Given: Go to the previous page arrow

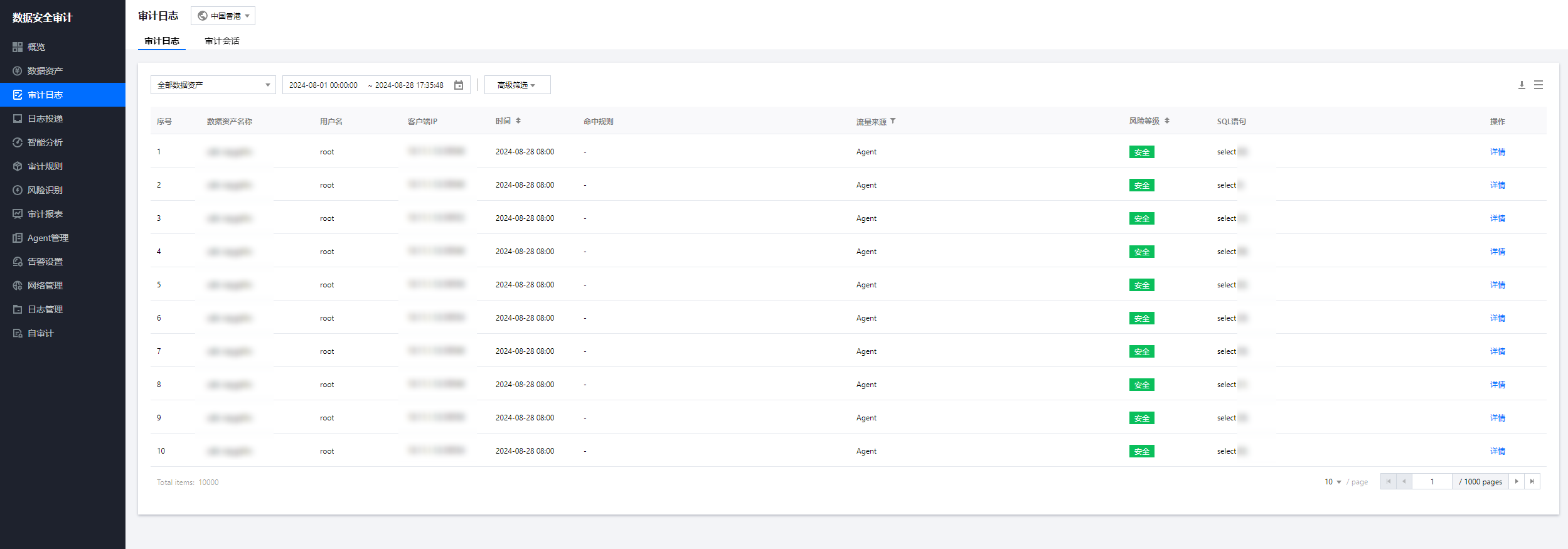Looking at the screenshot, I should click(1404, 481).
